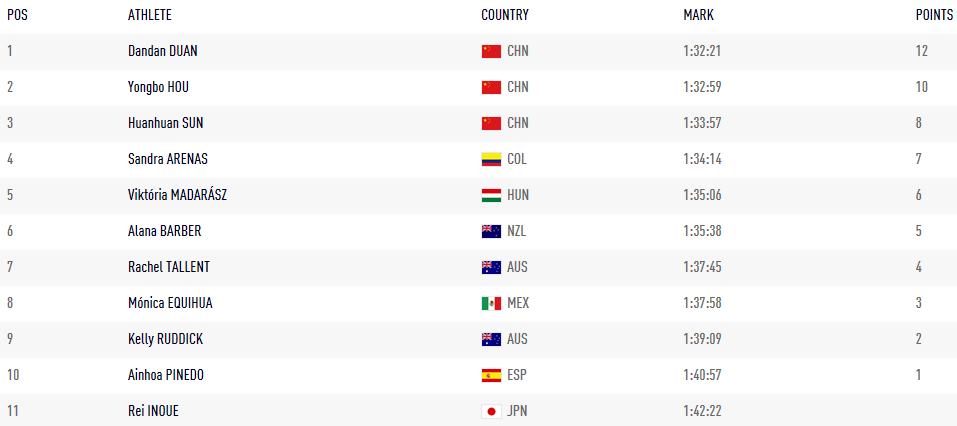Click the MEX country code
The image size is (957, 426).
click(518, 303)
